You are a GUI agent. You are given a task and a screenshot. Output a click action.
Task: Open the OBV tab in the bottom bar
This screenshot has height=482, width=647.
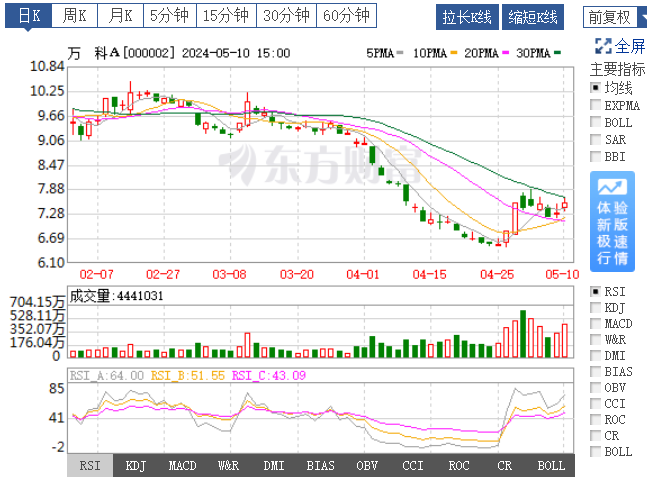coord(367,465)
